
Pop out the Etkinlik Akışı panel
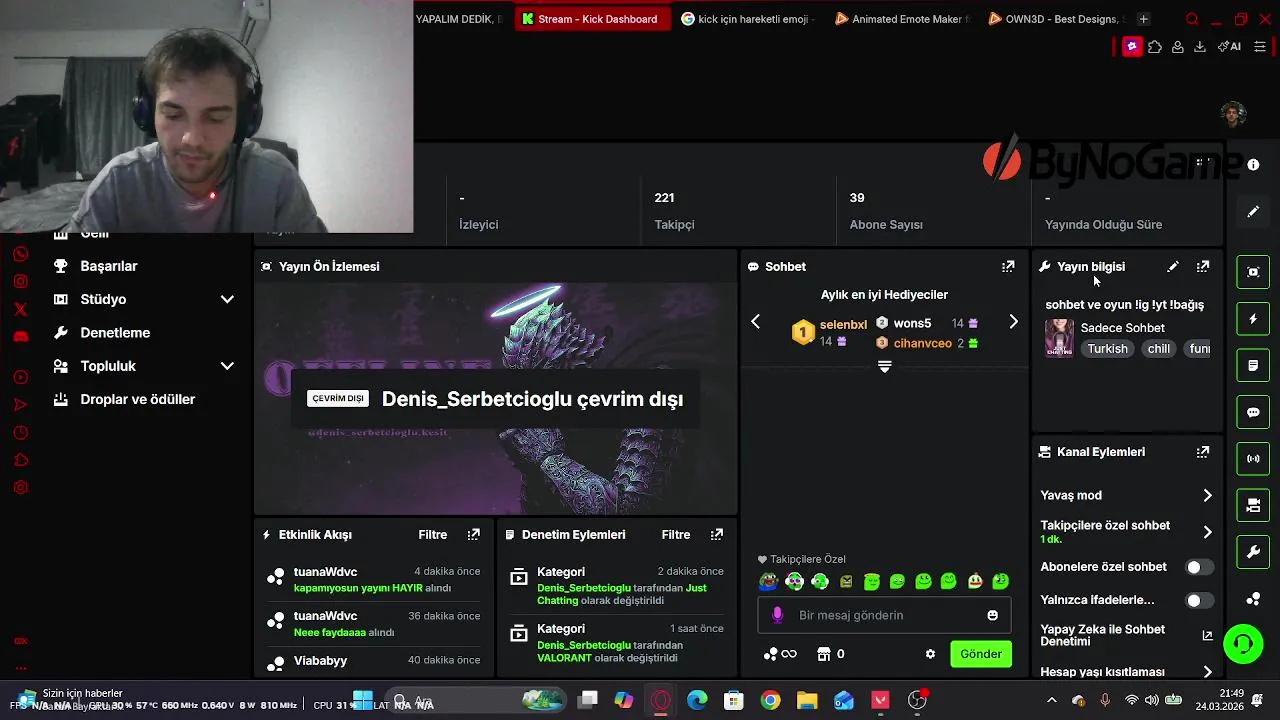click(x=474, y=535)
